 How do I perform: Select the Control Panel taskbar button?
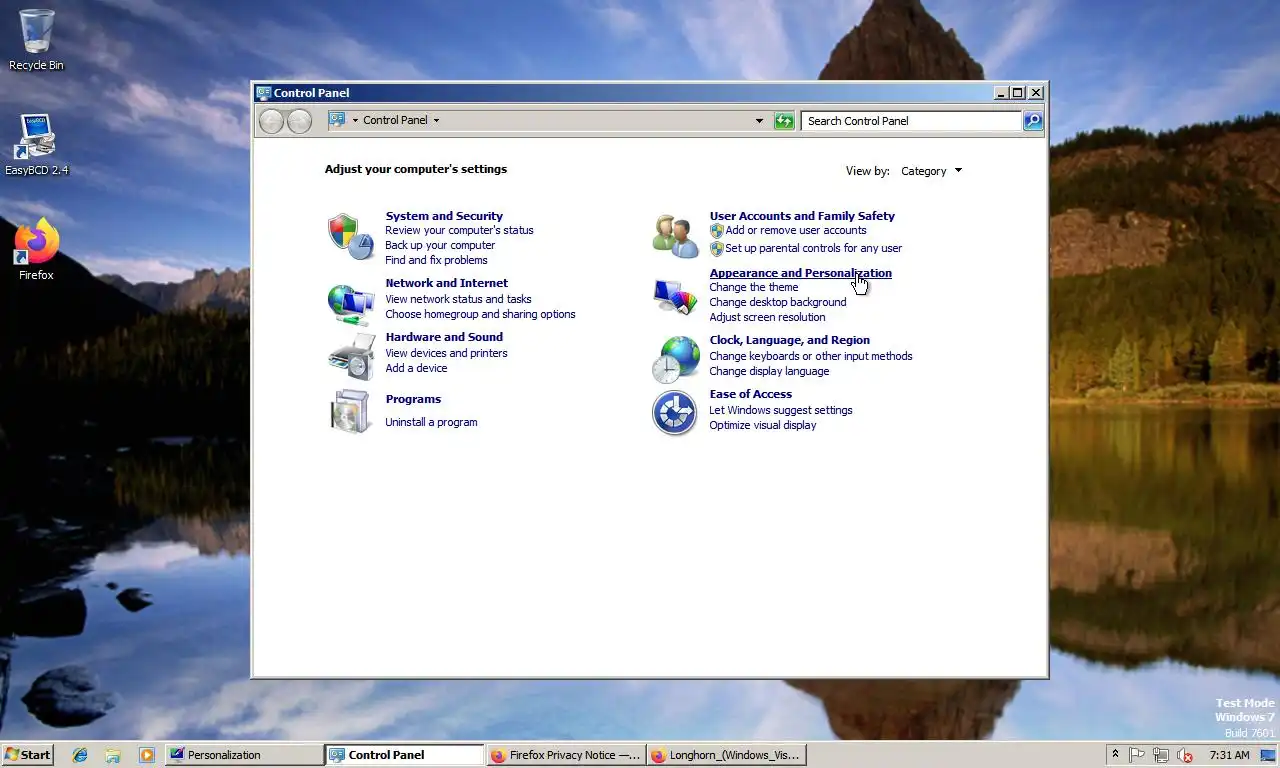tap(405, 755)
